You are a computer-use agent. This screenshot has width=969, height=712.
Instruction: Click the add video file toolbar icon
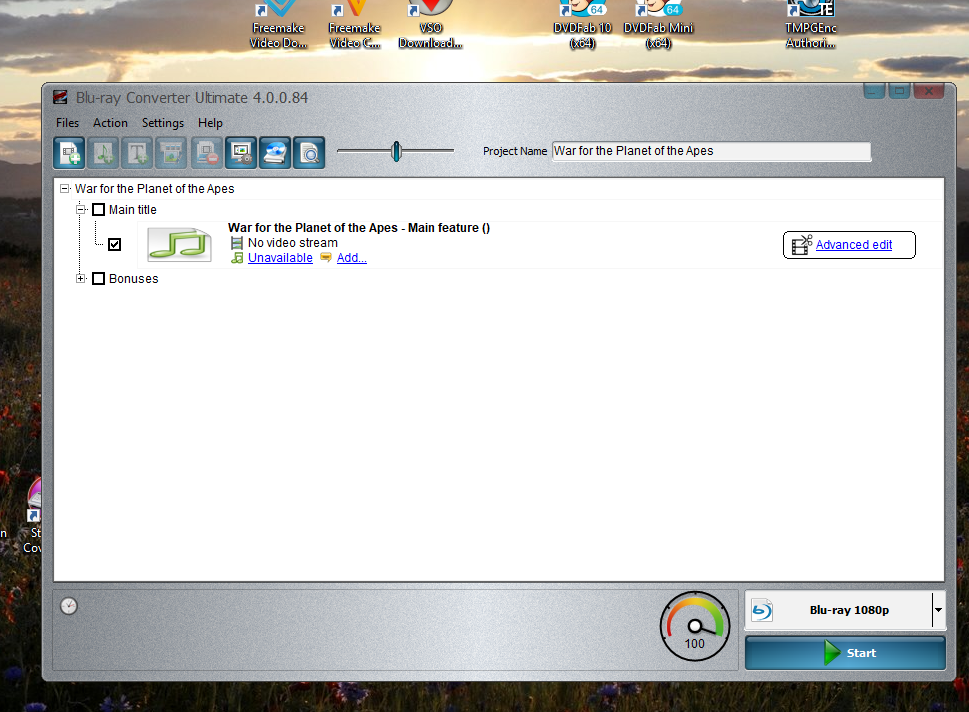coord(69,152)
